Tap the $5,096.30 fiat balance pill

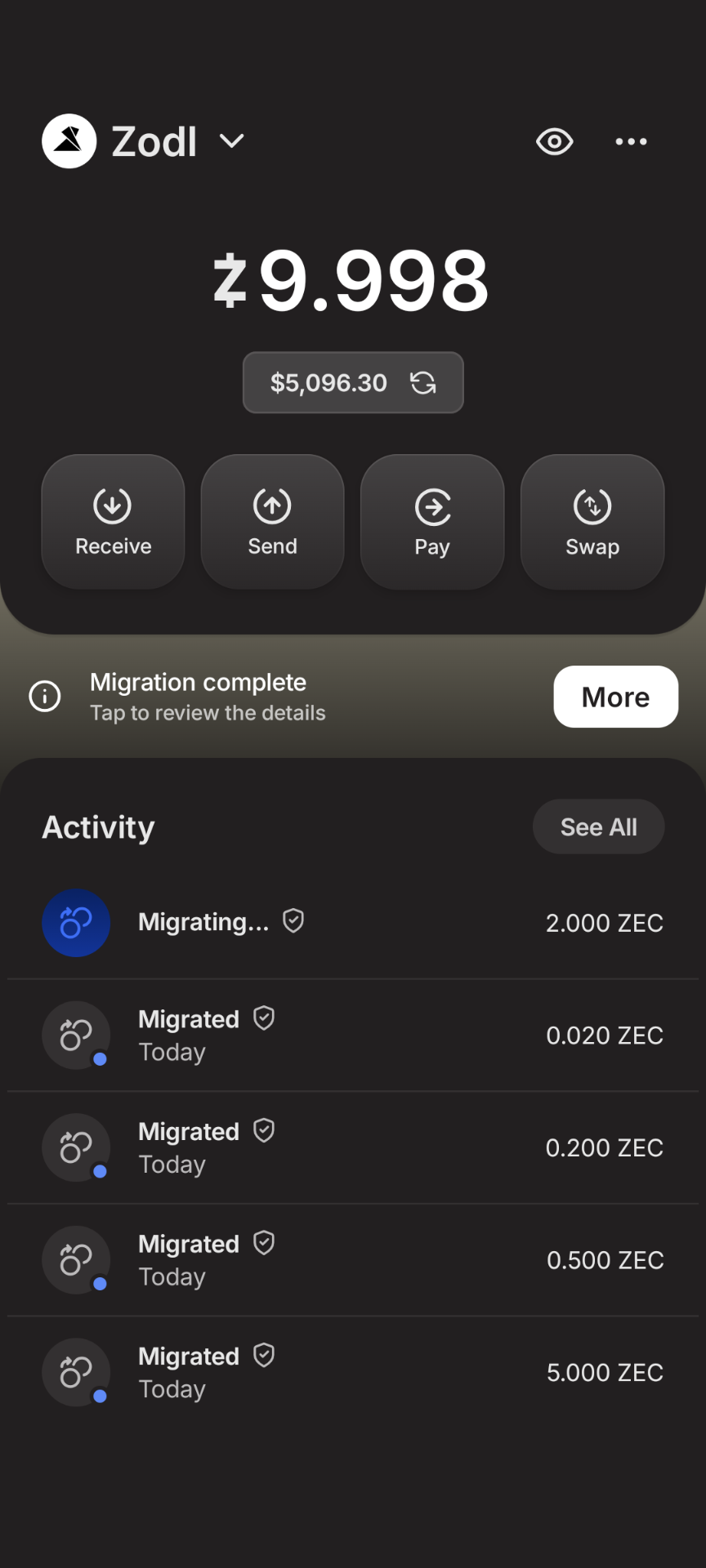pos(353,382)
